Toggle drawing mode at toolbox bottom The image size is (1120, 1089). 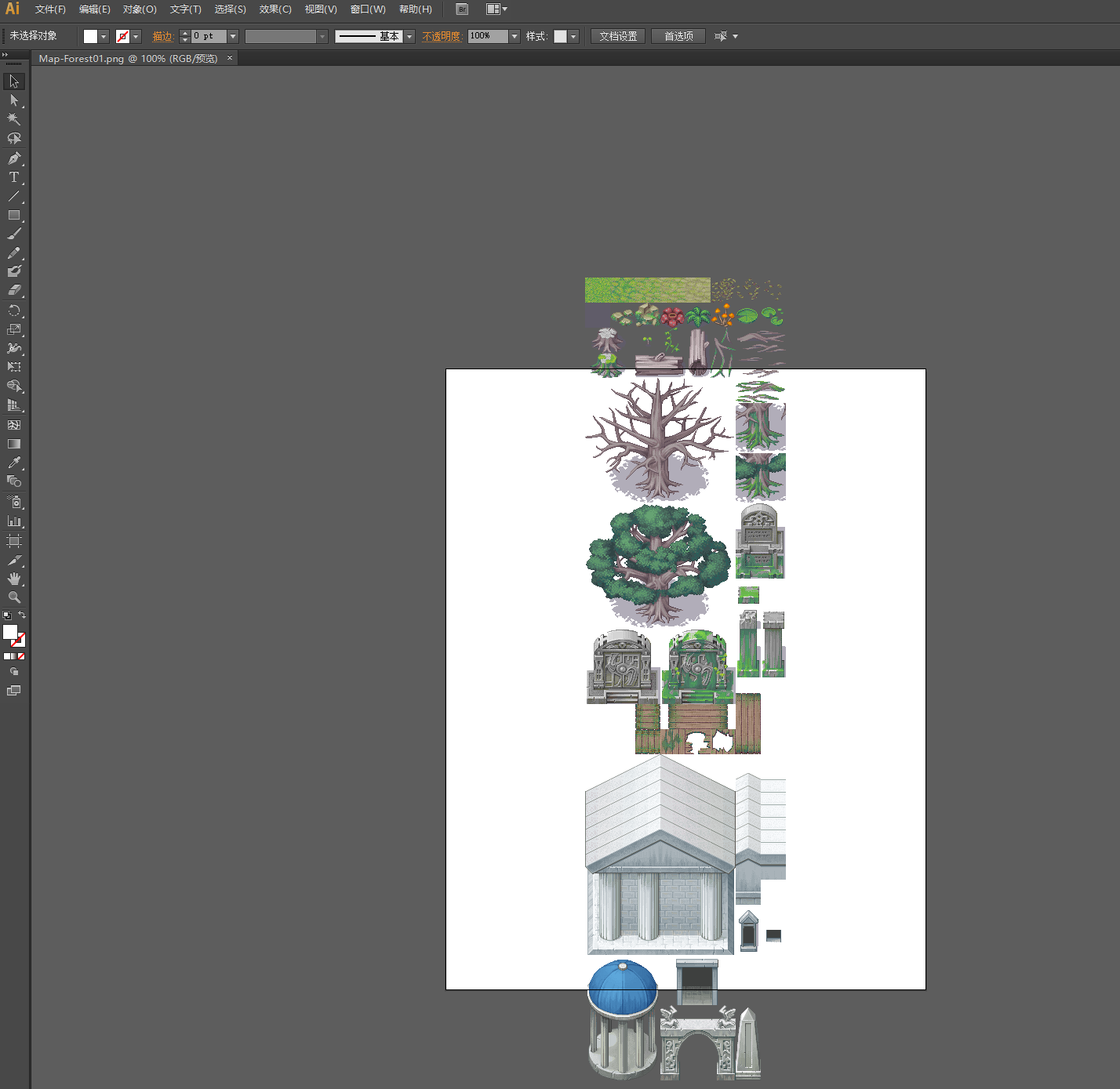(14, 672)
